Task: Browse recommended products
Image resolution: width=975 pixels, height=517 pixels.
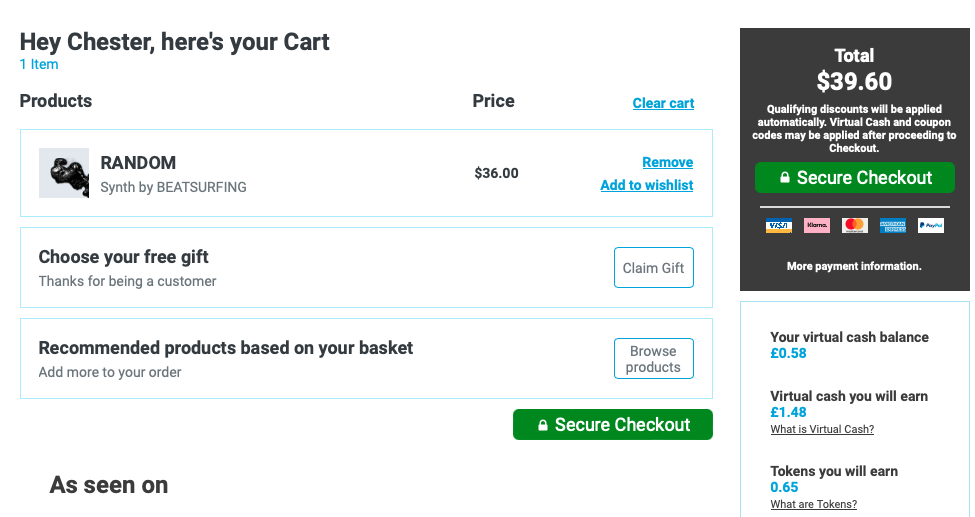Action: (x=654, y=358)
